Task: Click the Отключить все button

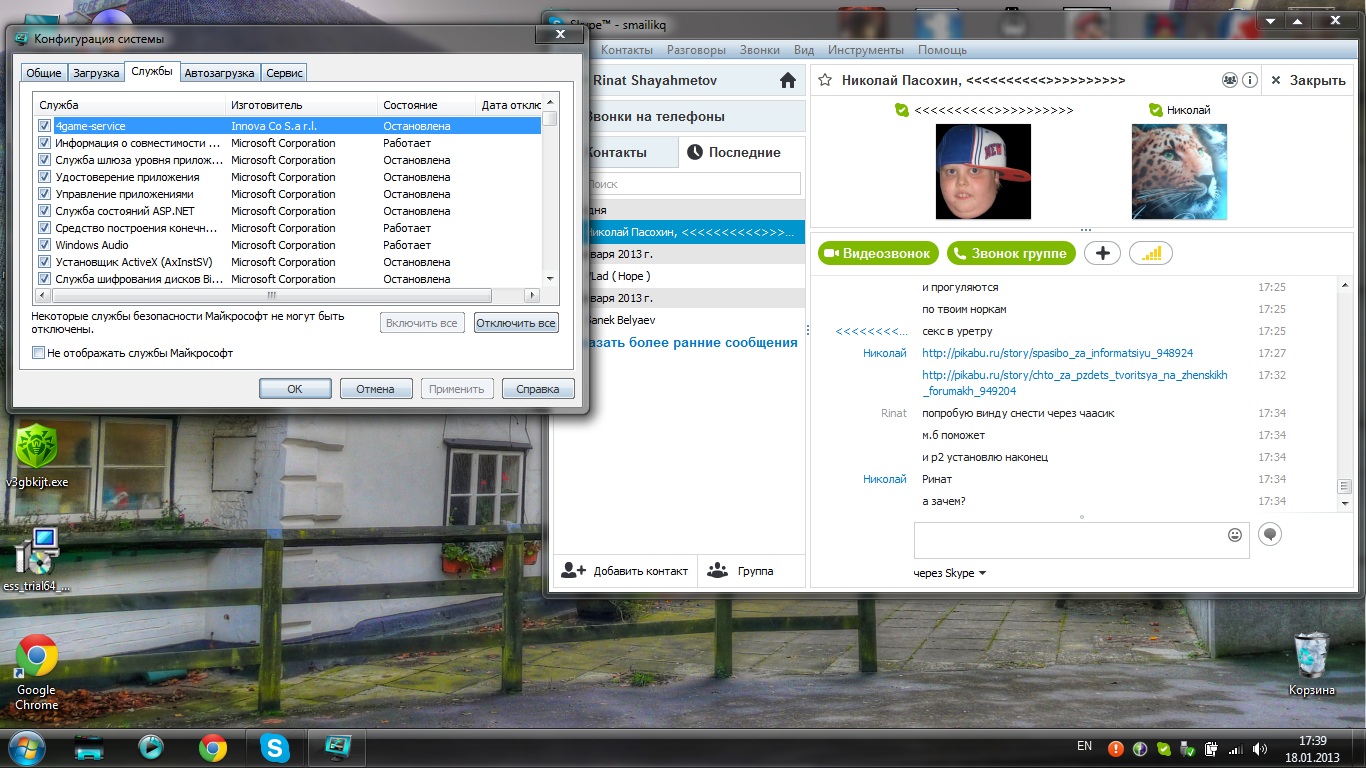Action: pyautogui.click(x=516, y=323)
